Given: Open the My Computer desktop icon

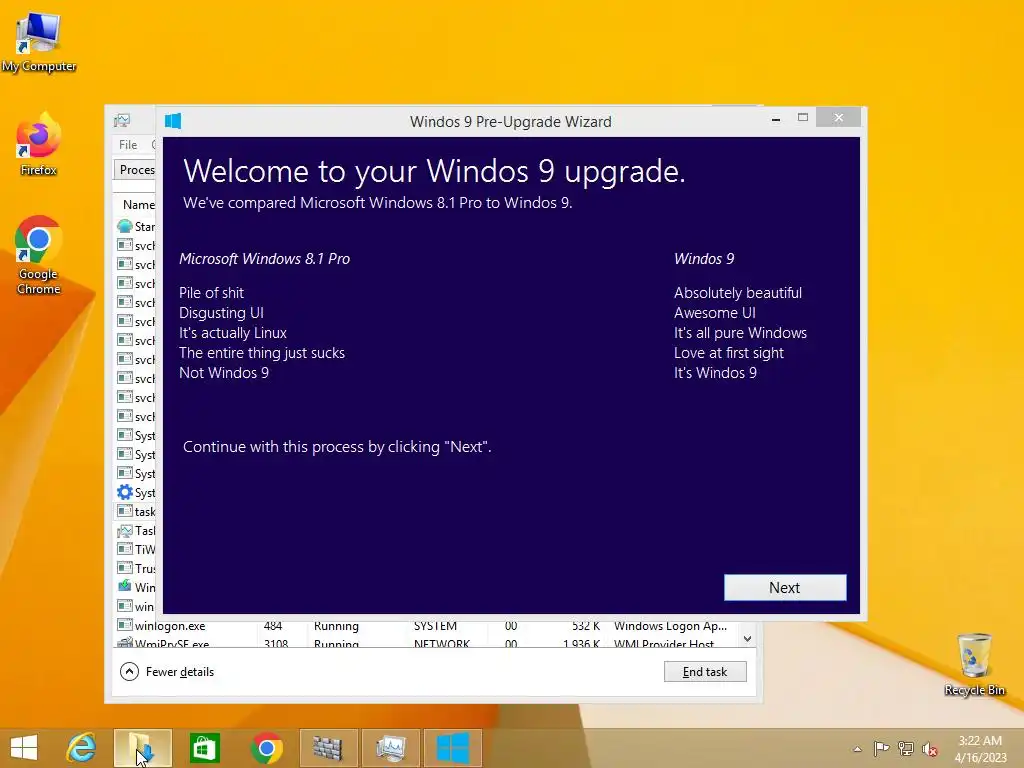Looking at the screenshot, I should click(39, 42).
